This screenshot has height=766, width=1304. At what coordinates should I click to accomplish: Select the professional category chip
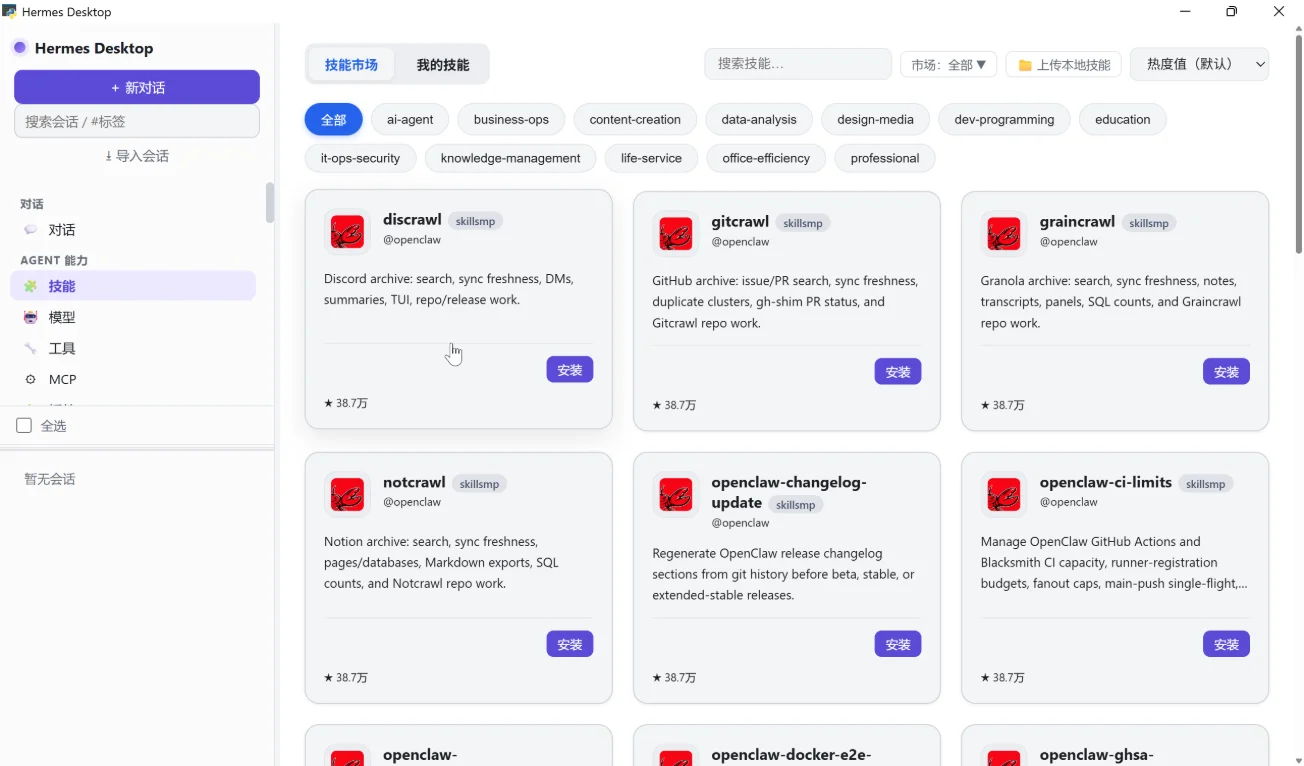(x=885, y=158)
